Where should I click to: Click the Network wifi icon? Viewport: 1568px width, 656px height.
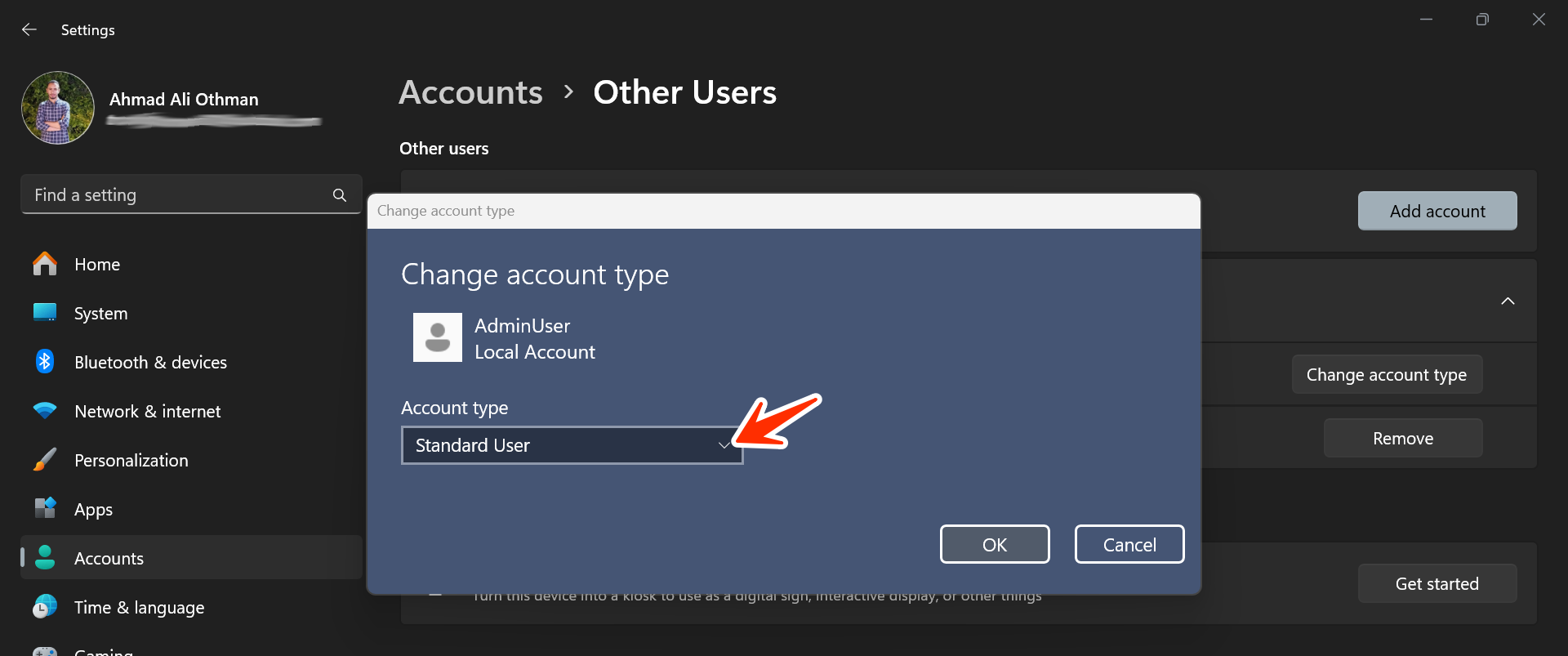[x=45, y=411]
